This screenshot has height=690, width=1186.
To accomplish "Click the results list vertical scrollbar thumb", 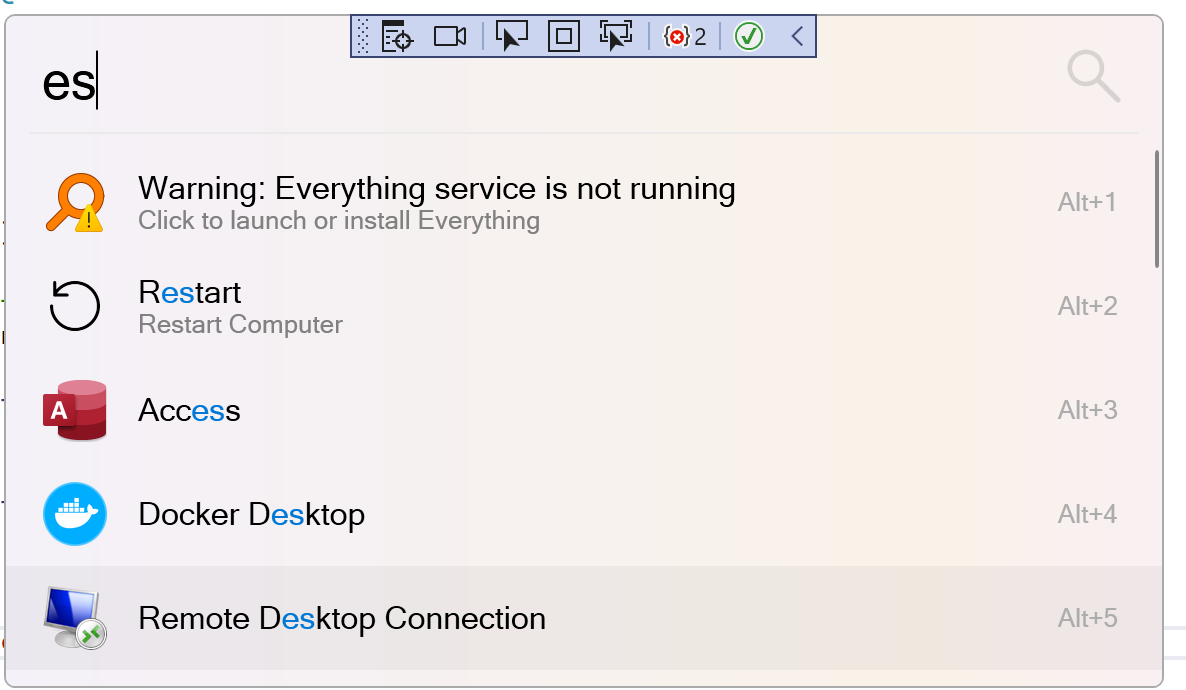I will (x=1157, y=209).
